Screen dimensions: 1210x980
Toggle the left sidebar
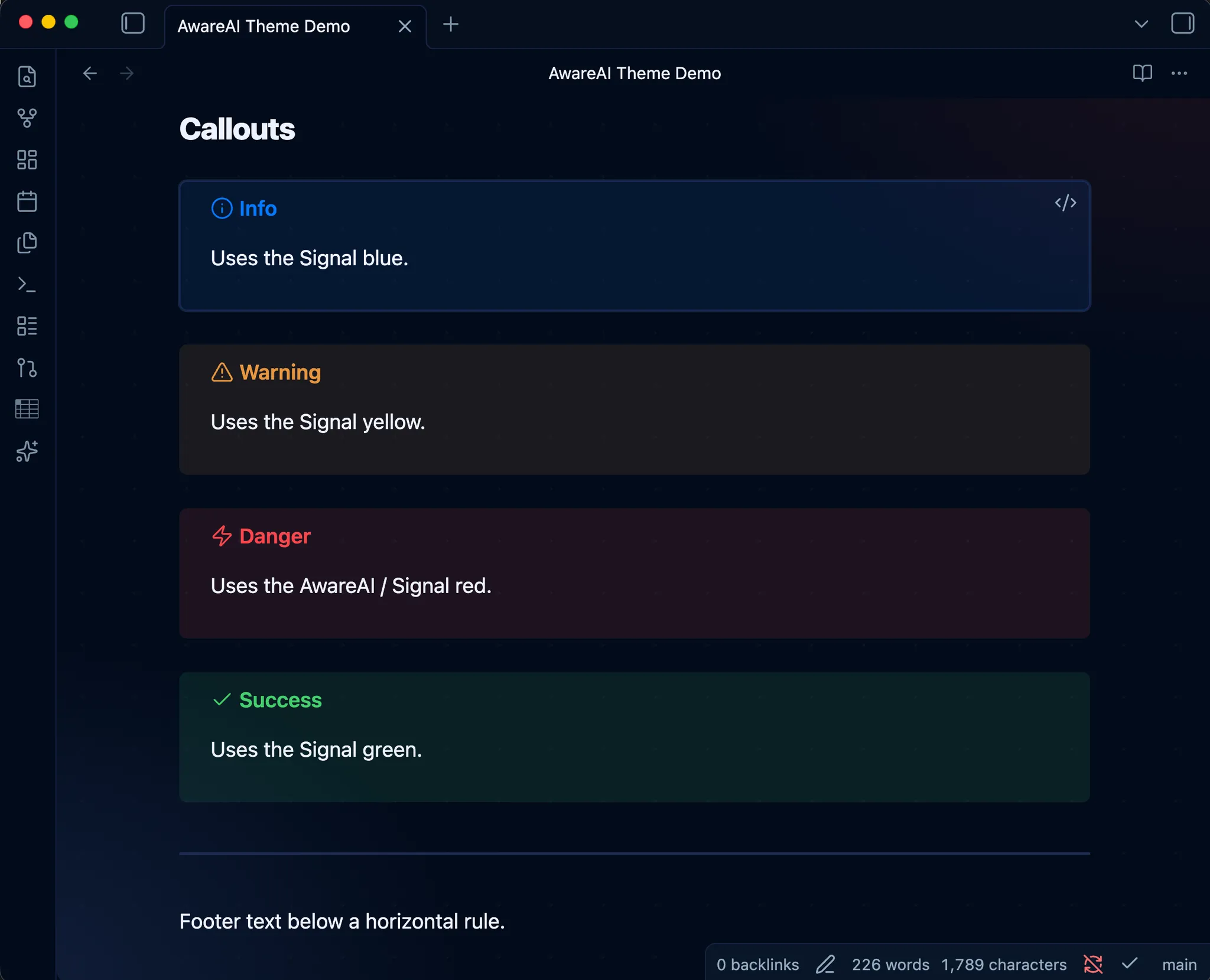pos(133,24)
